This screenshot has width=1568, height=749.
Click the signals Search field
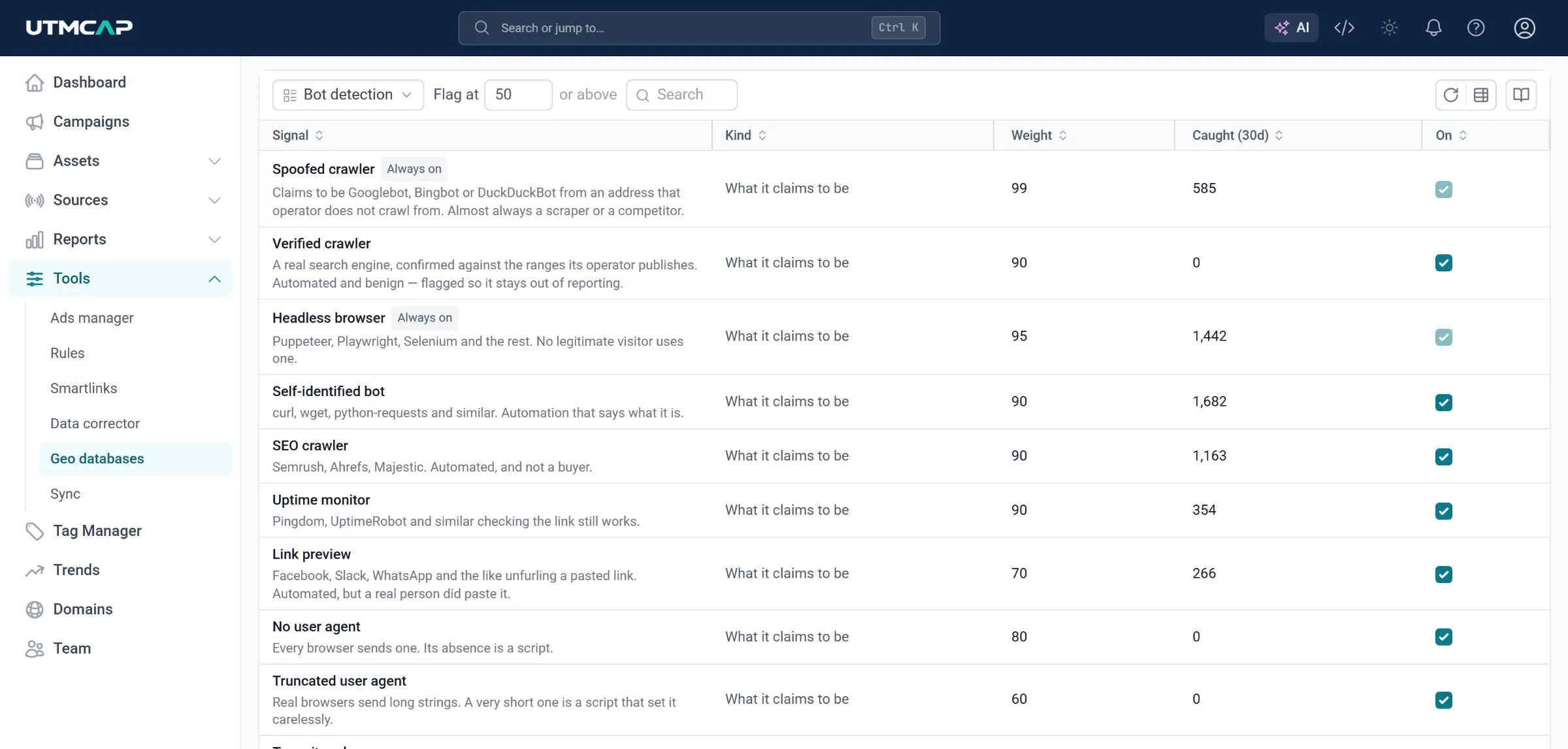point(681,95)
